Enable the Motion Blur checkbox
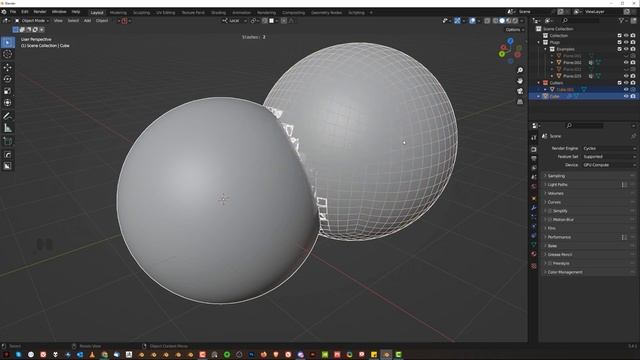640x360 pixels. pos(550,220)
